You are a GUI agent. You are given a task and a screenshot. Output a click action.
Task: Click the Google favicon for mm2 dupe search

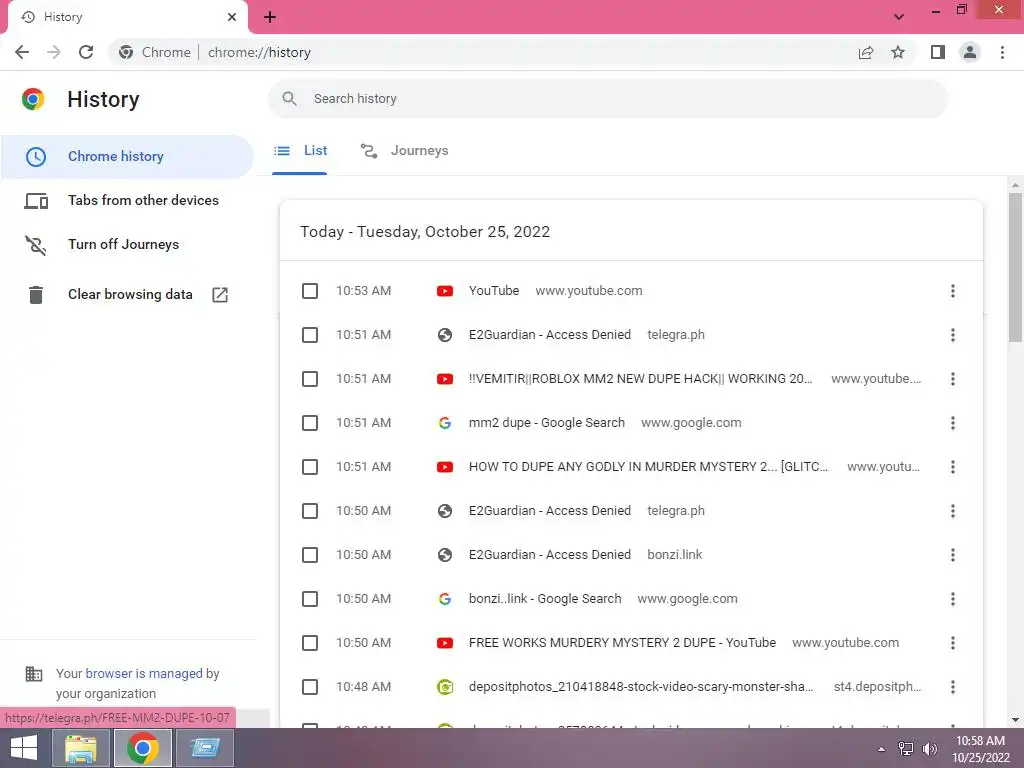click(x=445, y=423)
